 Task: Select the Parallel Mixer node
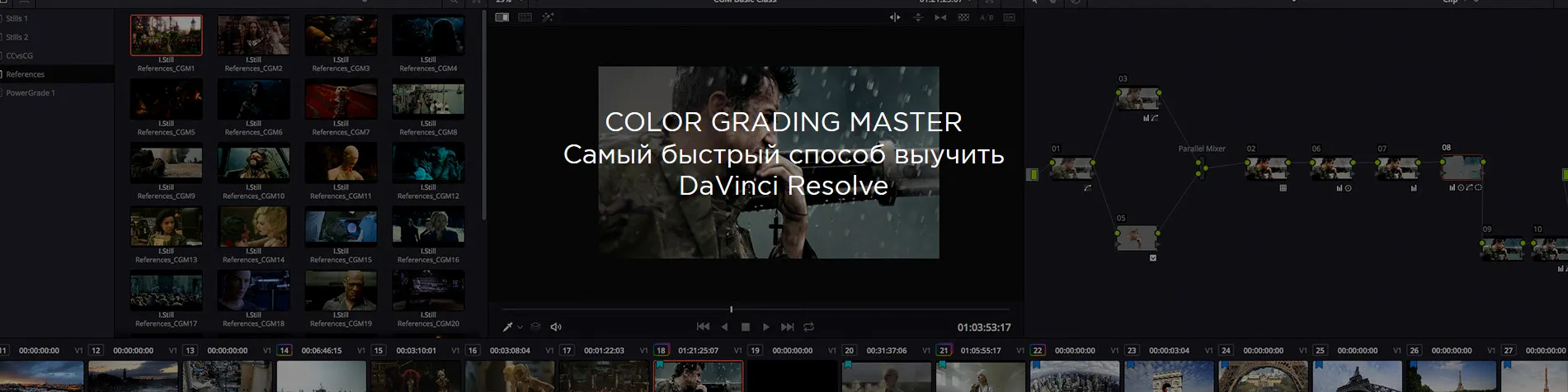pos(1201,167)
